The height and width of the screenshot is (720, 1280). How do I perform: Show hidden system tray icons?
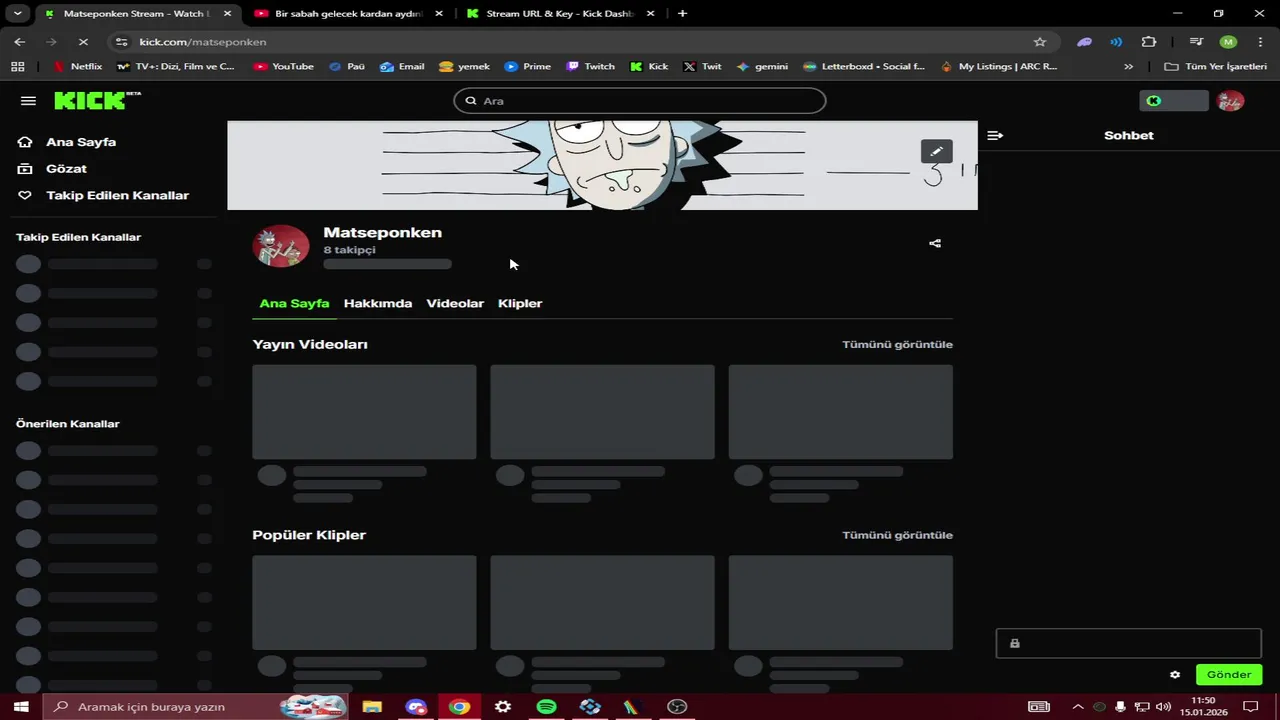[1078, 707]
